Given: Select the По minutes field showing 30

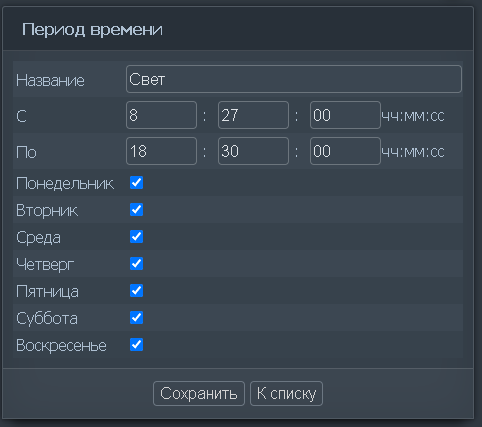Looking at the screenshot, I should [x=253, y=151].
